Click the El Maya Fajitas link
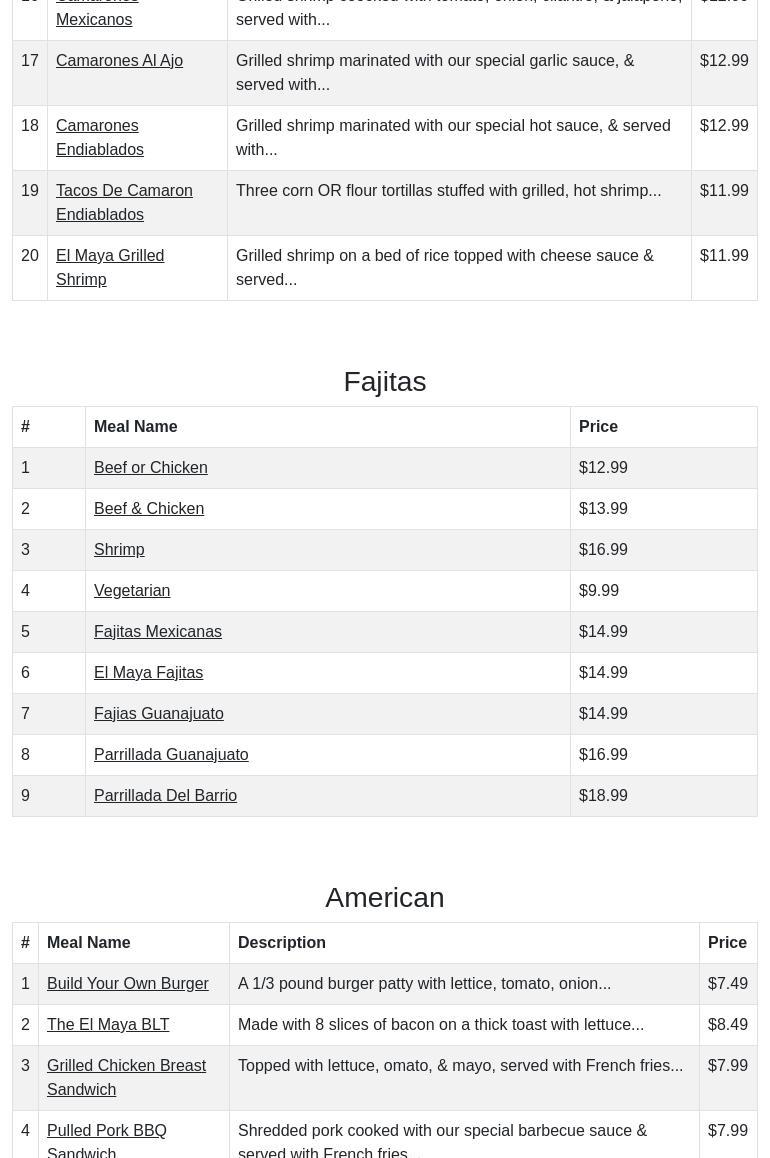This screenshot has height=1158, width=770. tap(148, 672)
